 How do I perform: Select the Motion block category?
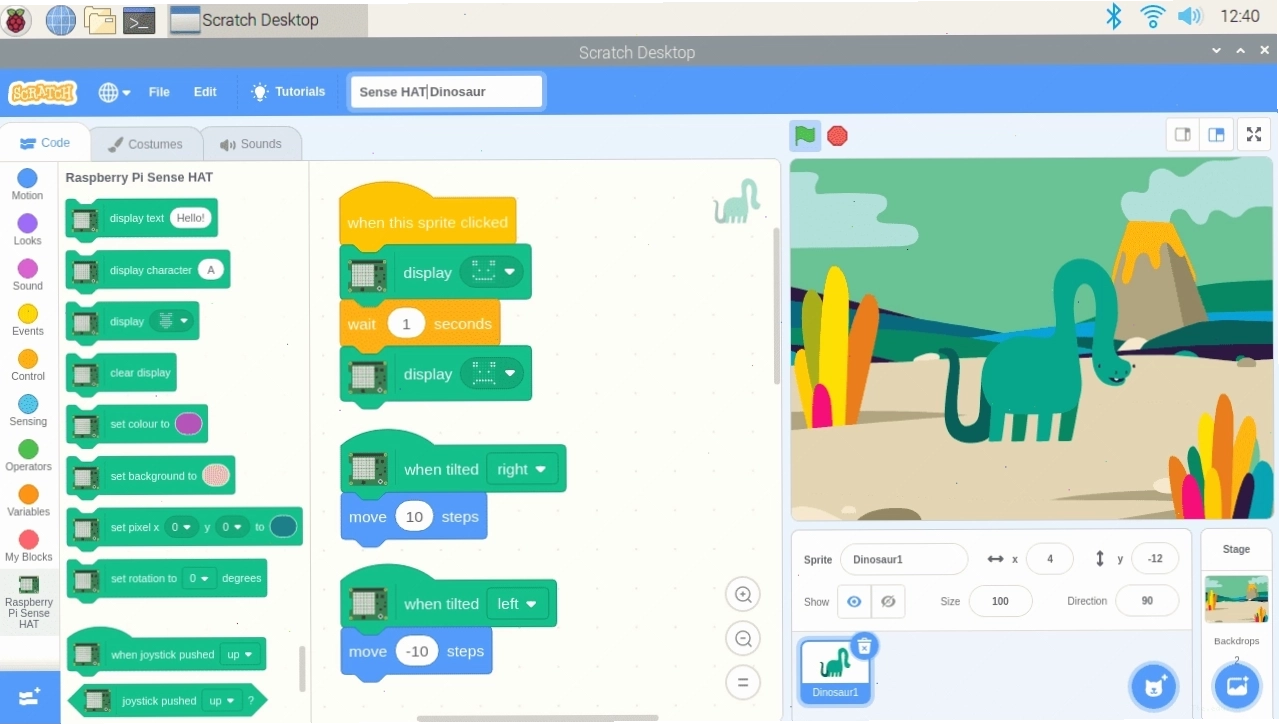(28, 185)
